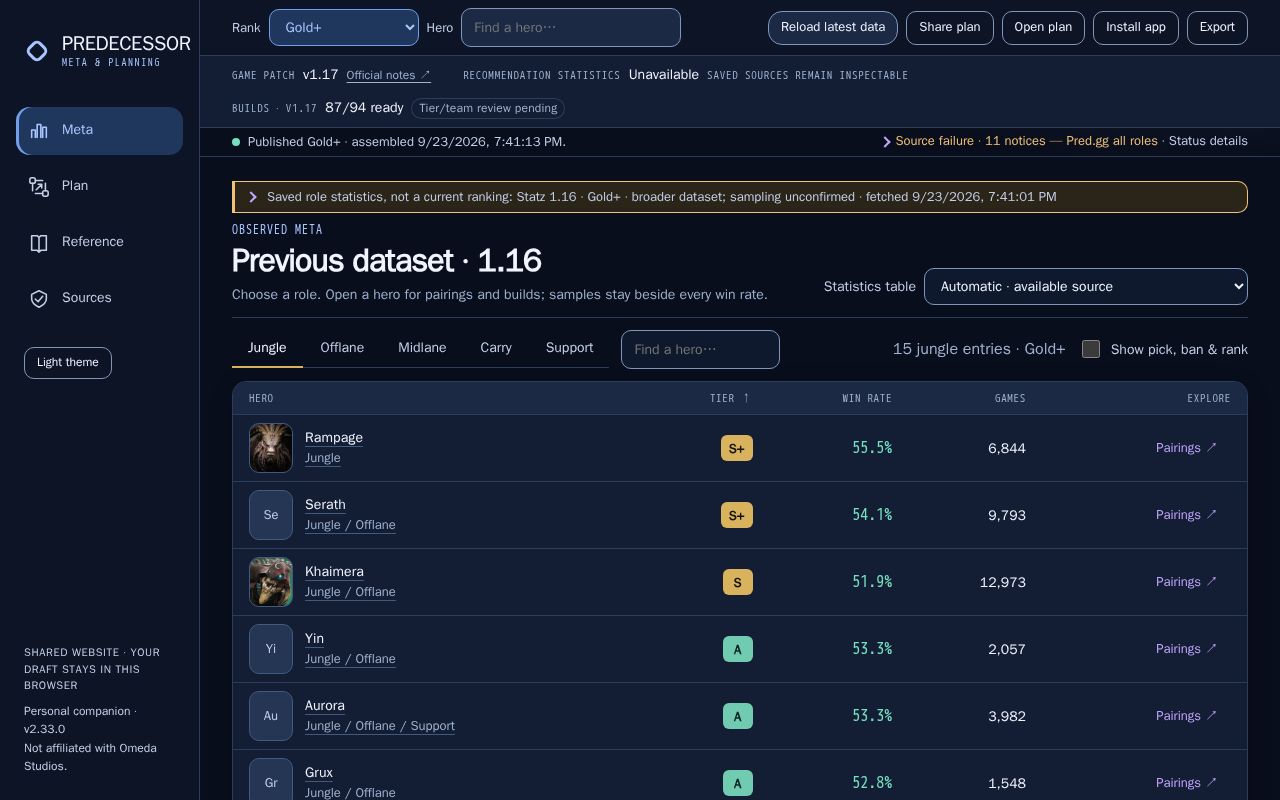Screen dimensions: 1280x800
Task: Click the Open plan button
Action: 1043,28
